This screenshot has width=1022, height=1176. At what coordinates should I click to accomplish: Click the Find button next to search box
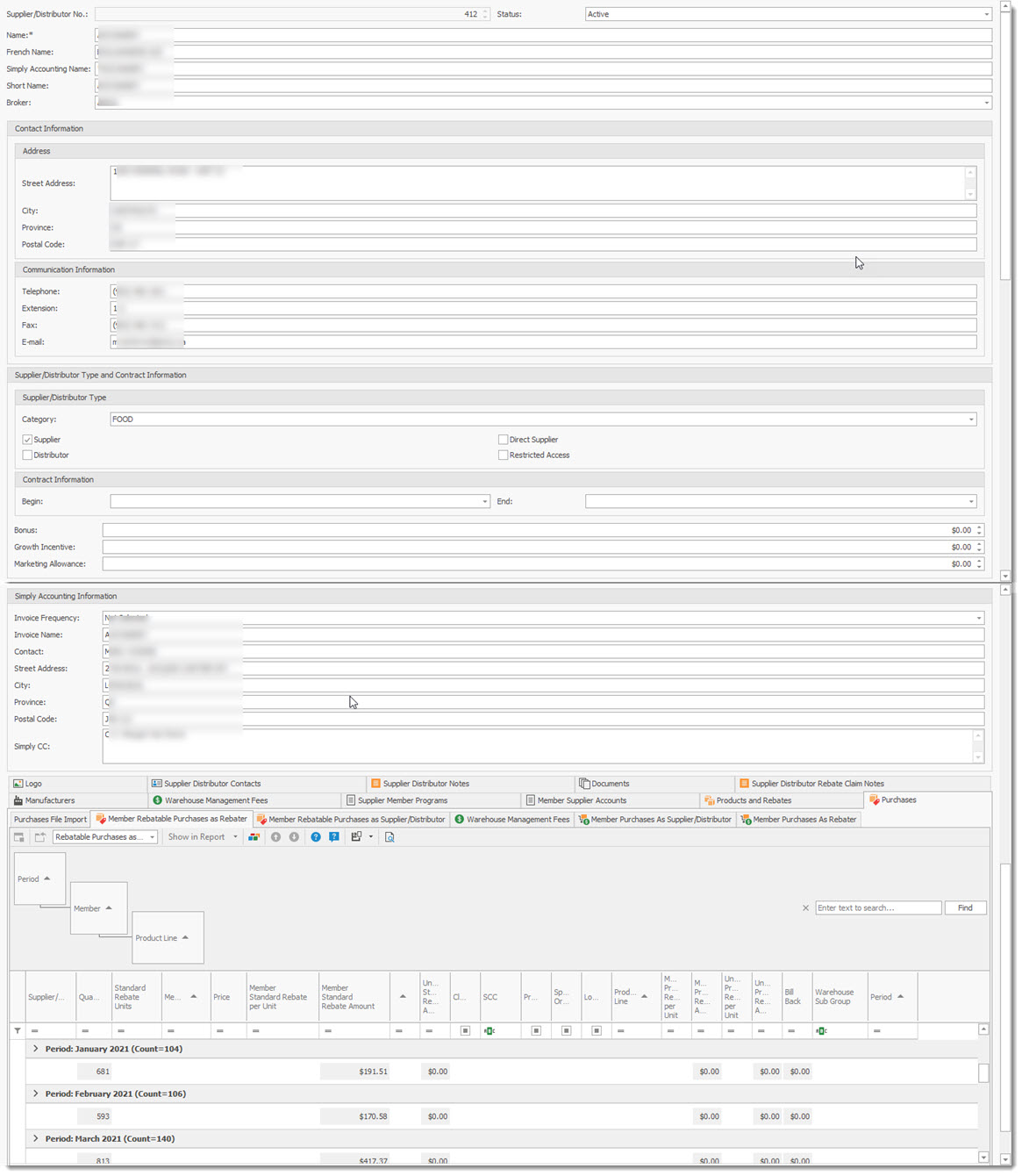(x=965, y=907)
